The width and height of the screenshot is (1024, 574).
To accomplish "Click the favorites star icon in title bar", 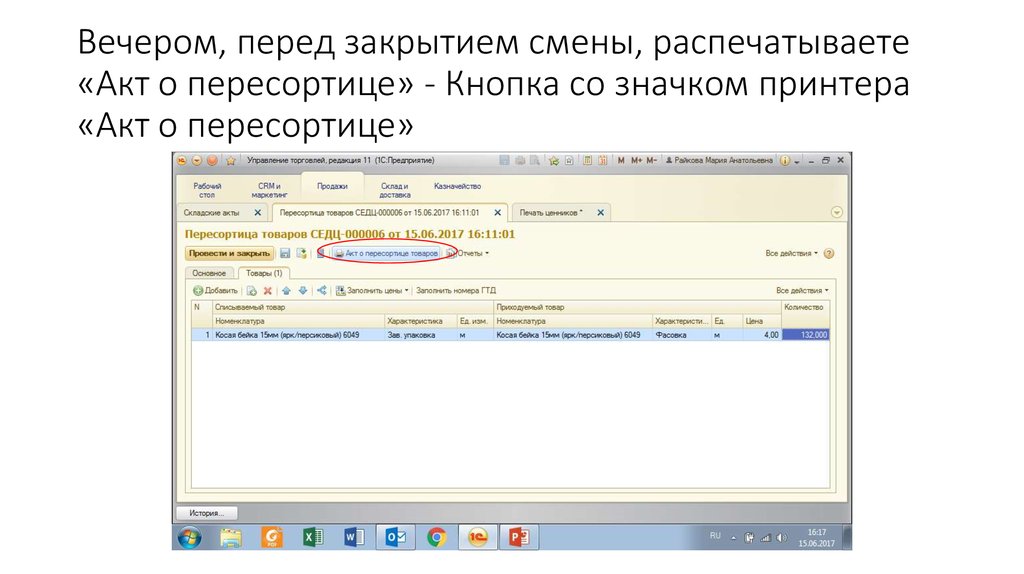I will tap(231, 160).
